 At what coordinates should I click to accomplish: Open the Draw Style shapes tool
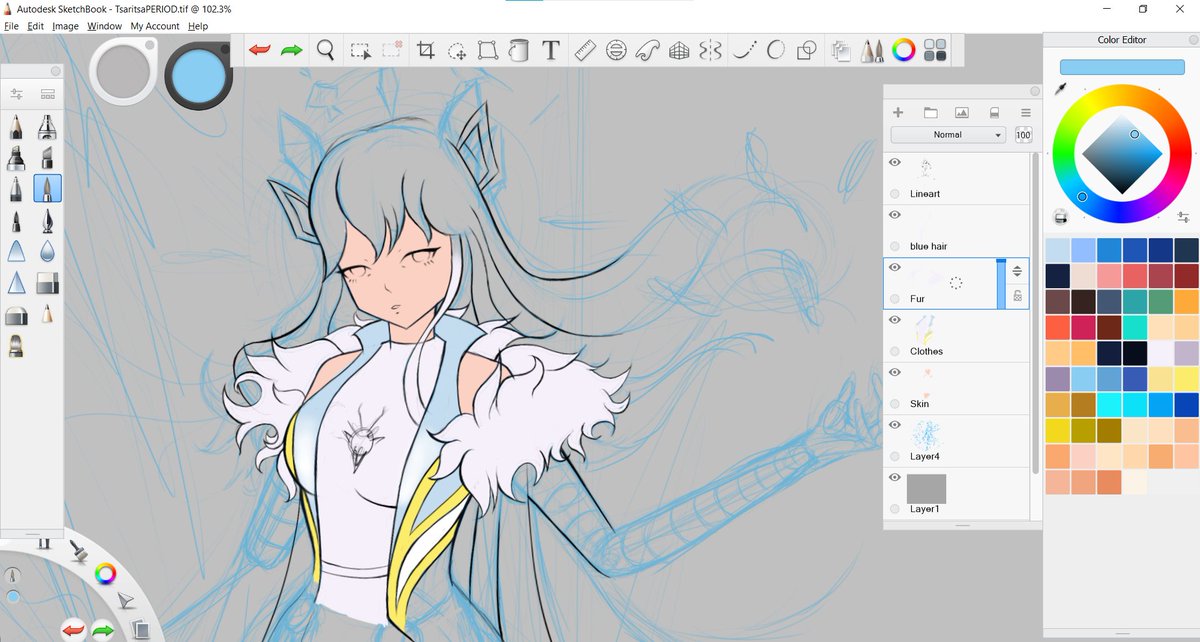[806, 50]
